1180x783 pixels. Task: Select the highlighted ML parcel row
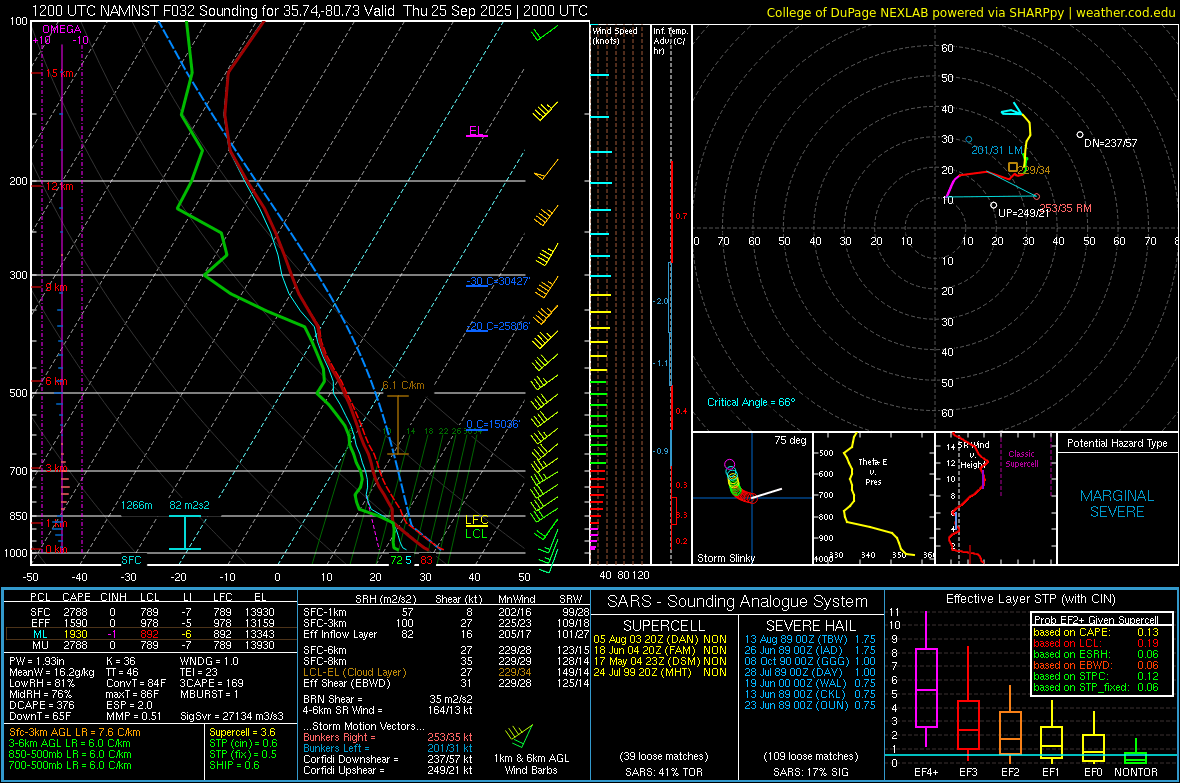(x=151, y=634)
